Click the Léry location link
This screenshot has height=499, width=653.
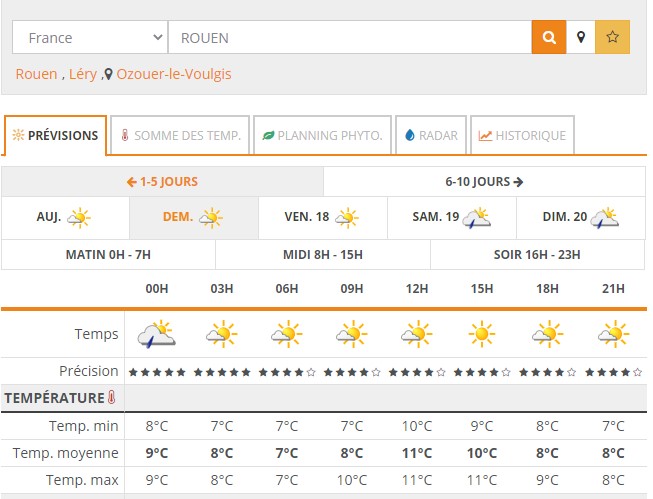[82, 74]
